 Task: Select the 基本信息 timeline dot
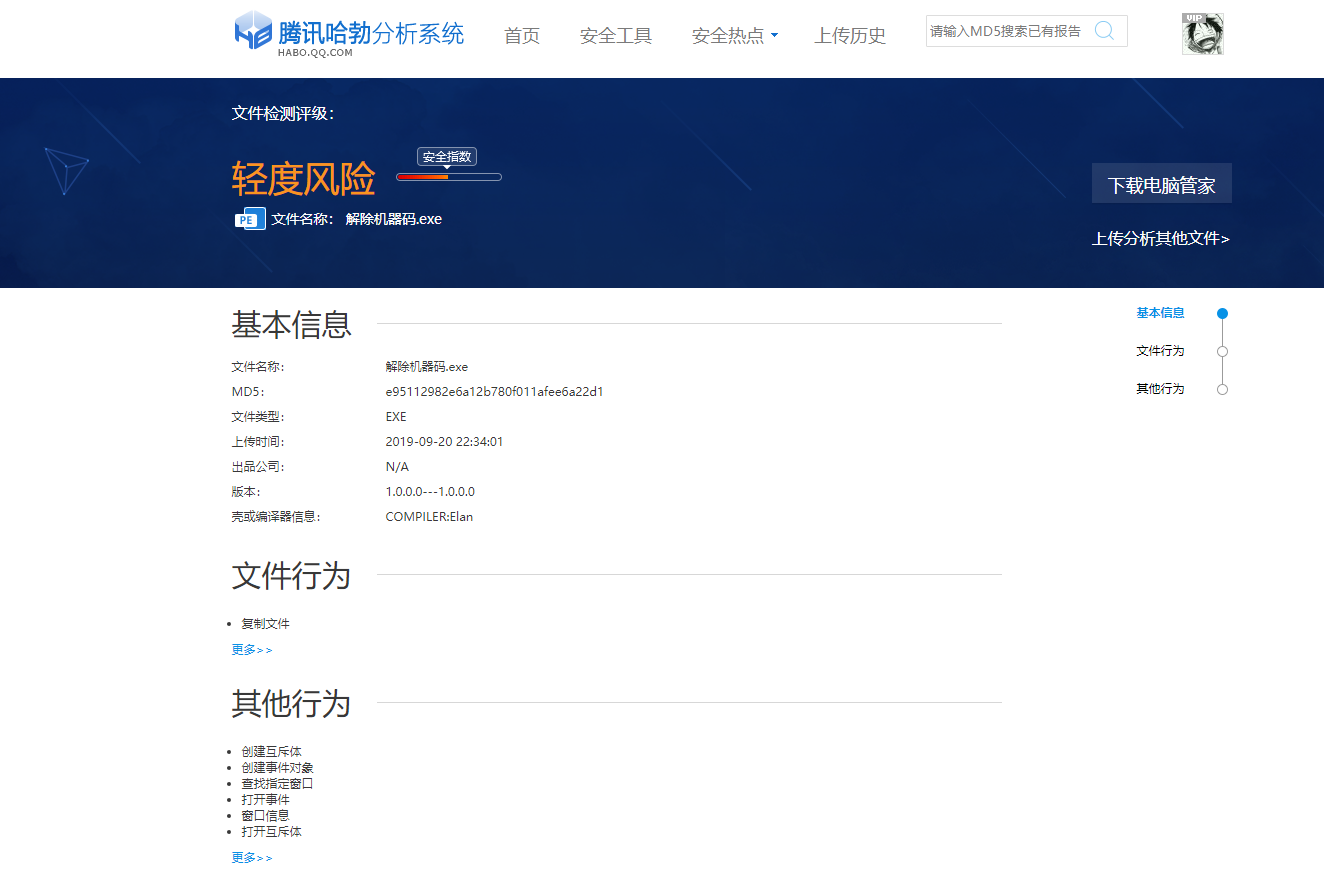(x=1222, y=313)
